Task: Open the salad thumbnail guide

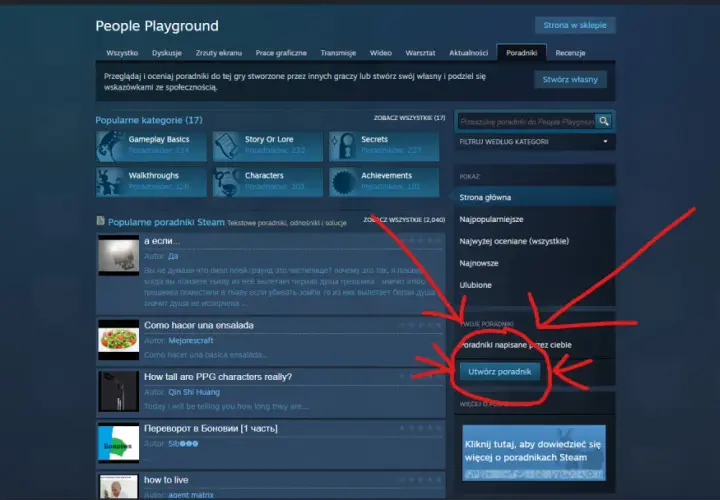Action: coord(118,340)
